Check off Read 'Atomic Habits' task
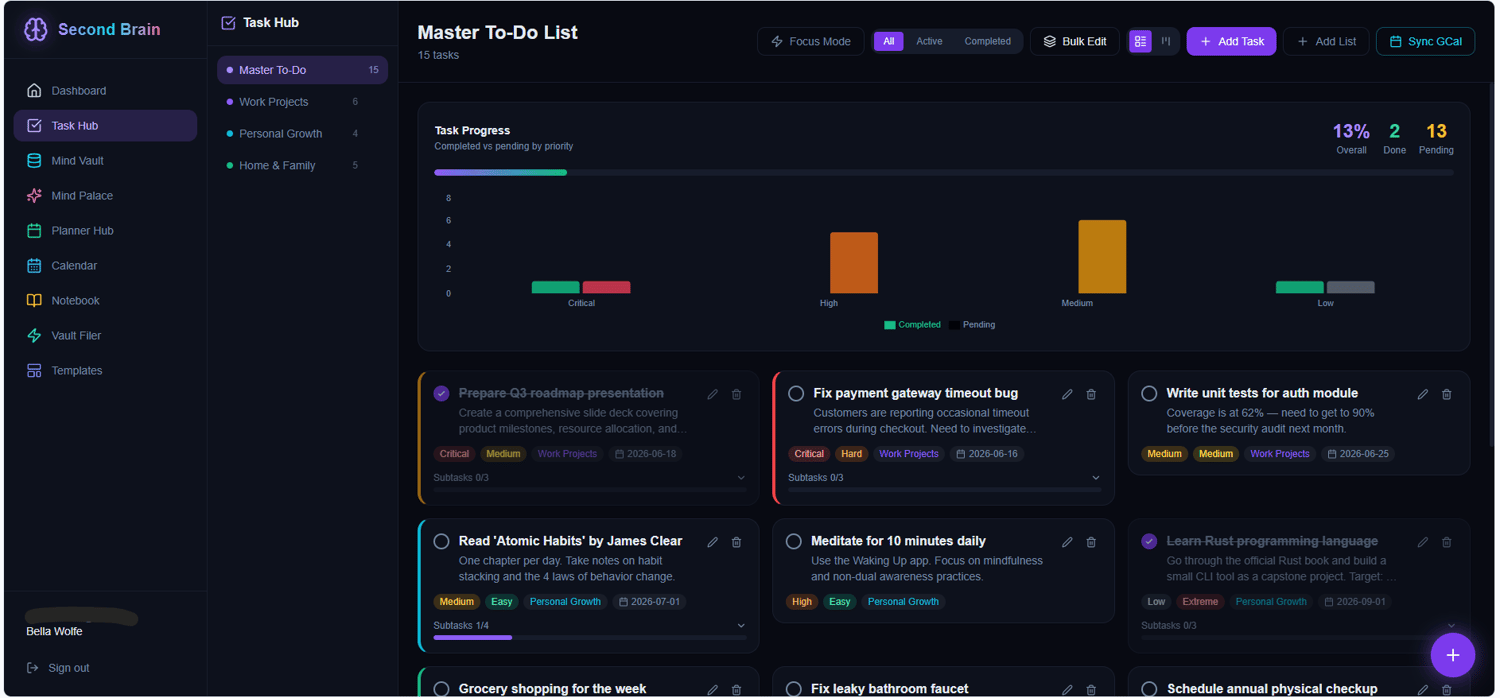The image size is (1500, 698). coord(441,541)
